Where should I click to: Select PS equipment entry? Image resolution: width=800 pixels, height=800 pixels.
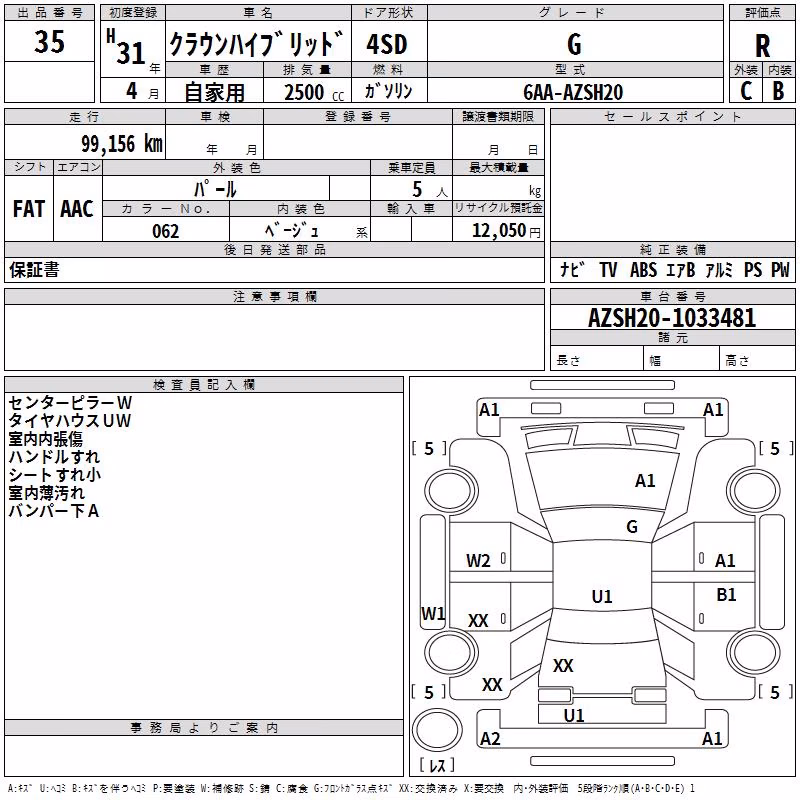[x=753, y=269]
